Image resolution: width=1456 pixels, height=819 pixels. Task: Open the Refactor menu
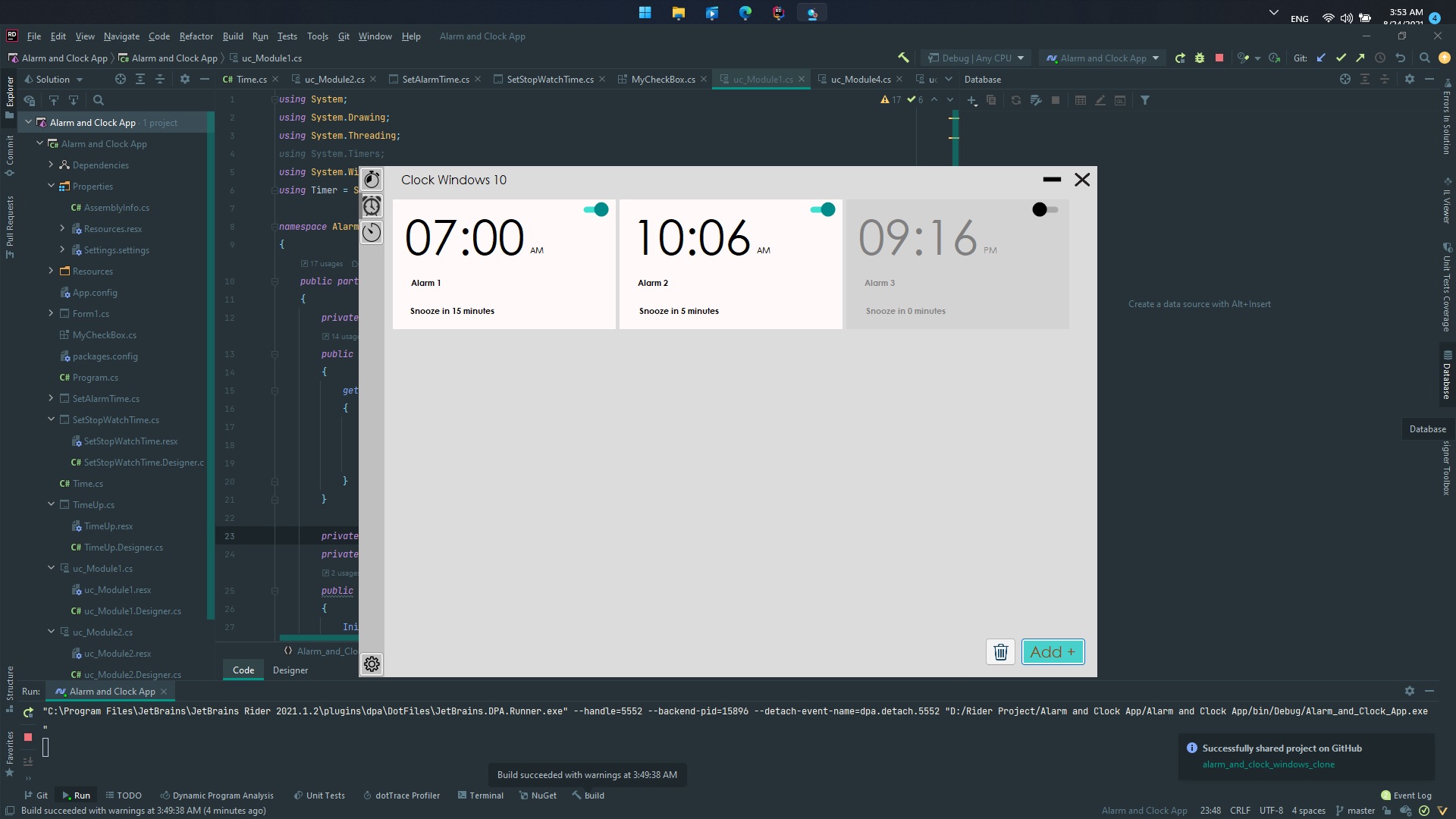[x=196, y=36]
